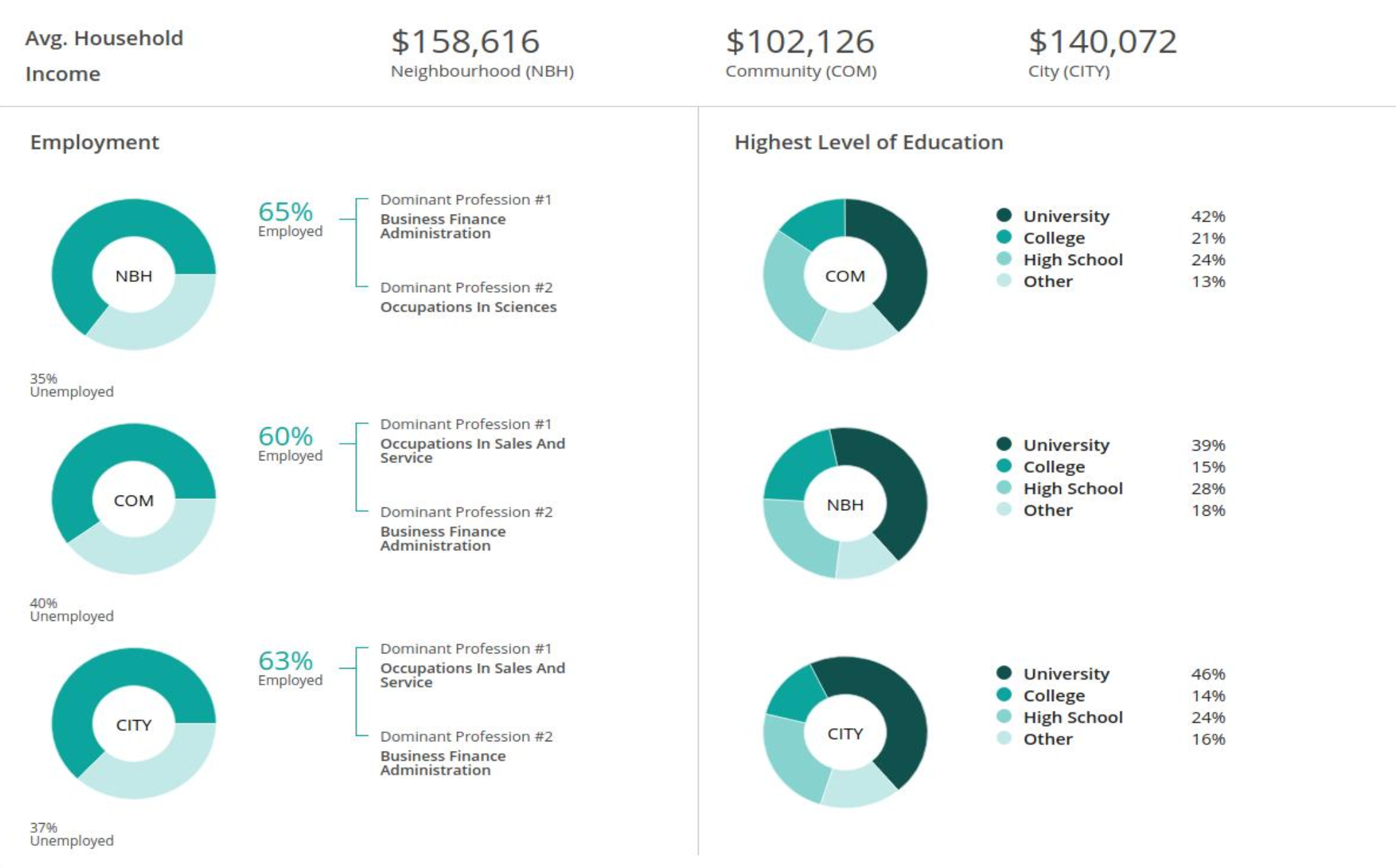Click the COM education donut chart center
Image resolution: width=1396 pixels, height=868 pixels.
pyautogui.click(x=845, y=275)
